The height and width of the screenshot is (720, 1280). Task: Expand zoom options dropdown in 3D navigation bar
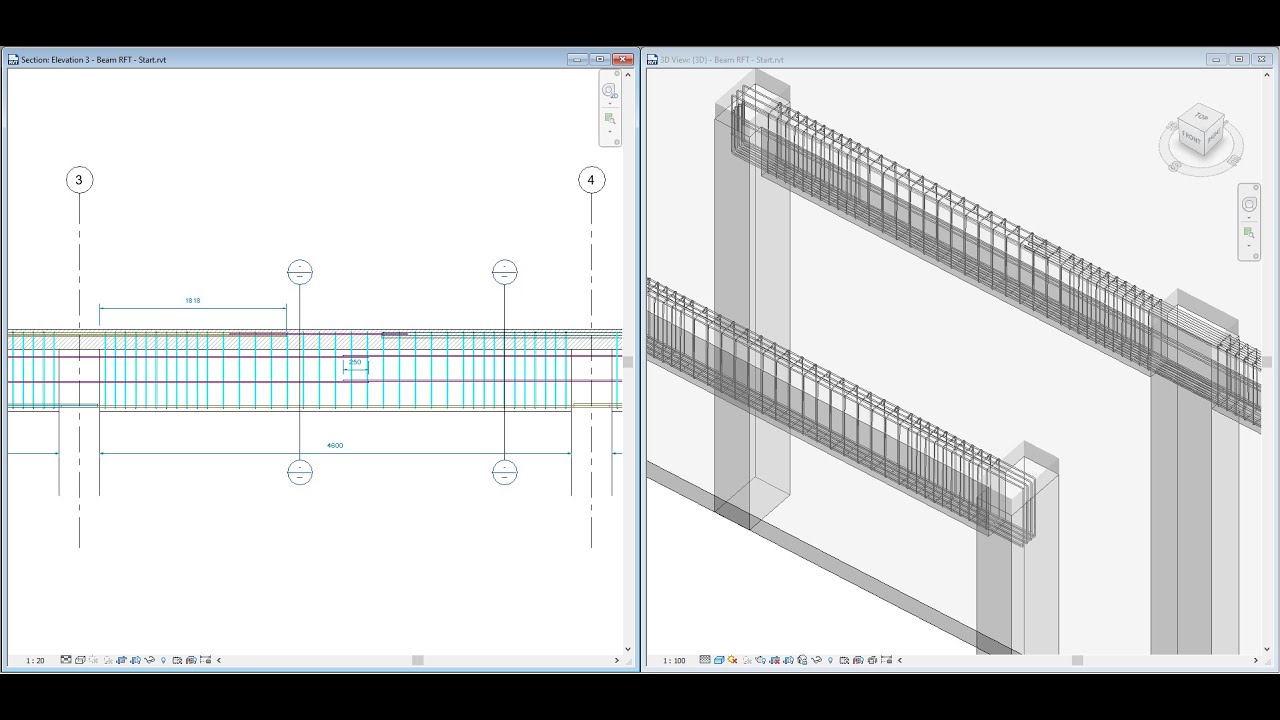[x=1249, y=245]
